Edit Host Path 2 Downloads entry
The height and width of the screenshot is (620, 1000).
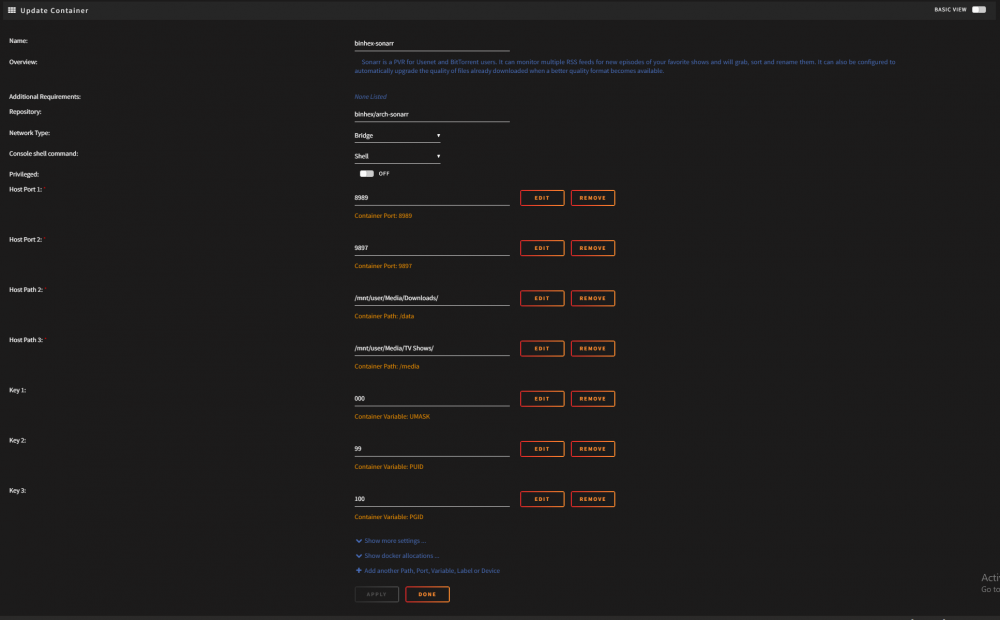click(542, 299)
